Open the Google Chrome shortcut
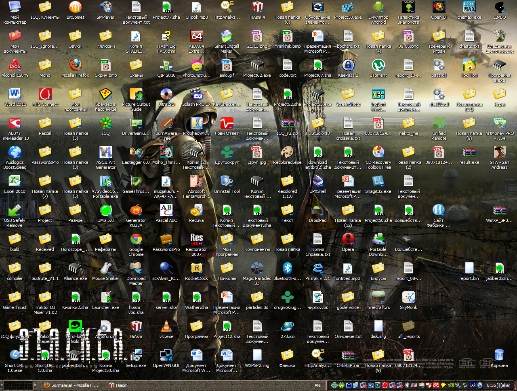This screenshot has width=517, height=391. (136, 239)
